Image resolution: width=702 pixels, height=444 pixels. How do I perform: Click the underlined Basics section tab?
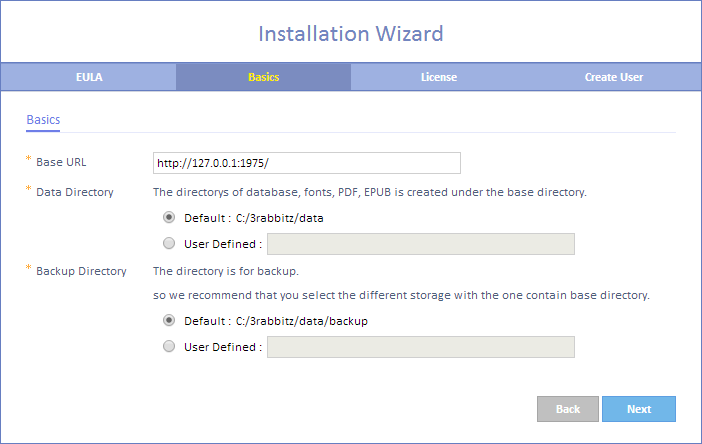43,120
